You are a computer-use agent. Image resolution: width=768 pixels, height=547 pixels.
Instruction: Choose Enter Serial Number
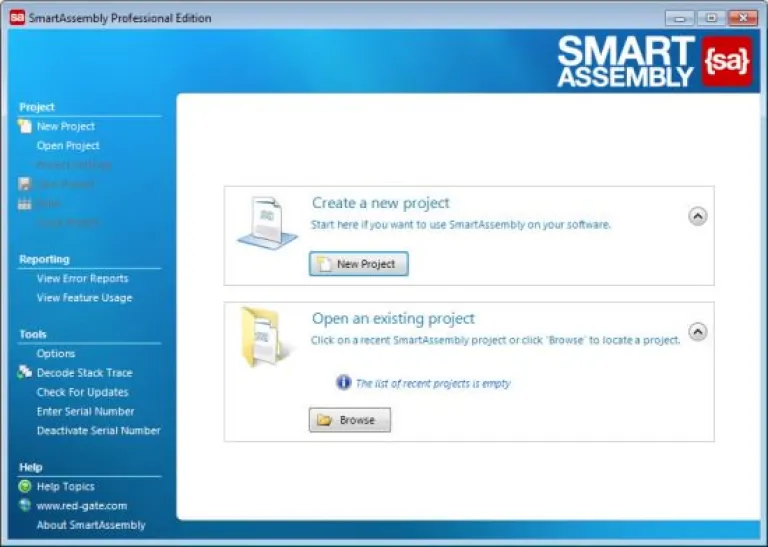85,411
